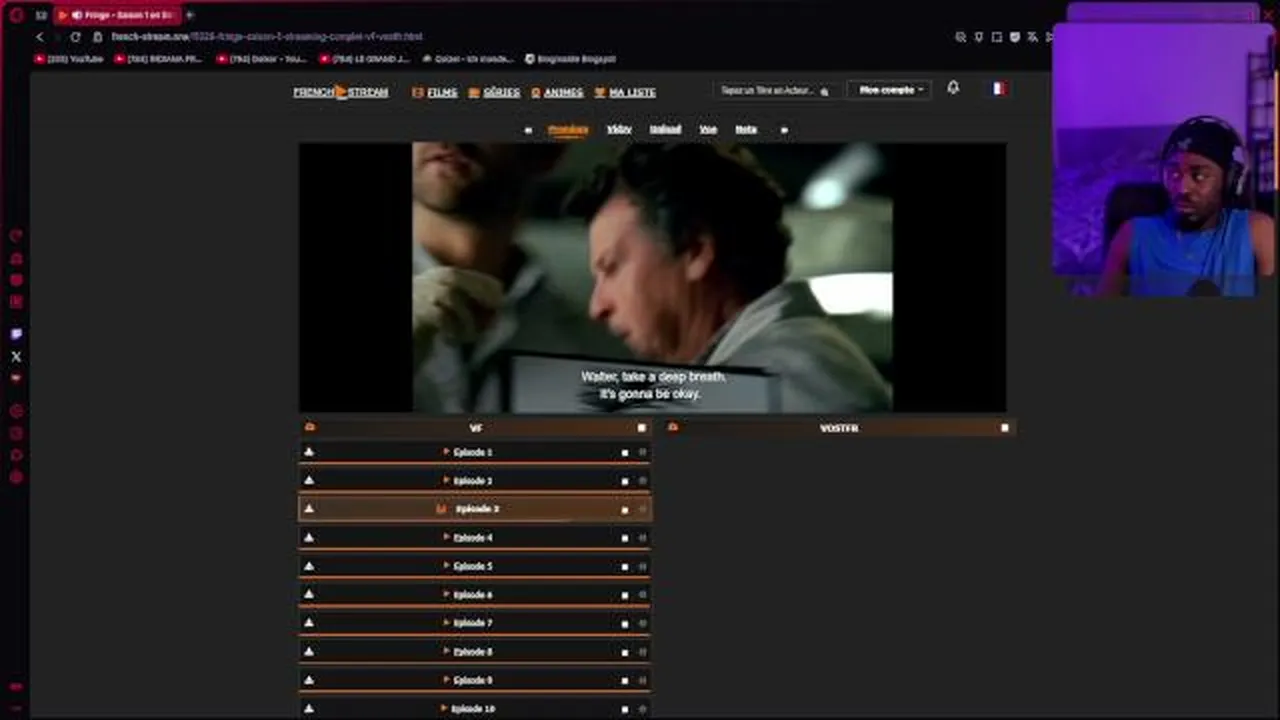
Task: Play Episode 7 from the VF list
Action: [x=475, y=623]
